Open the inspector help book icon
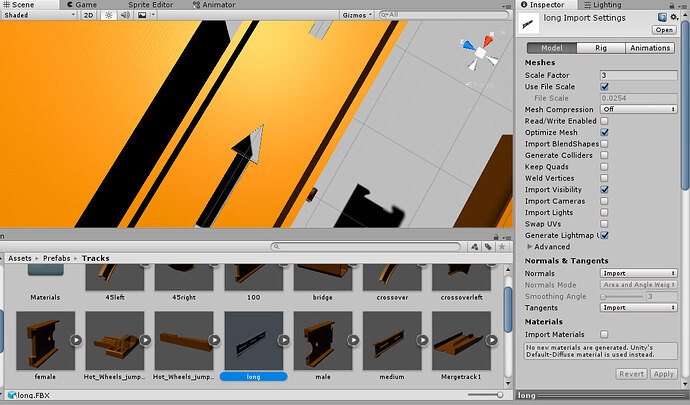690x405 pixels. [x=661, y=18]
